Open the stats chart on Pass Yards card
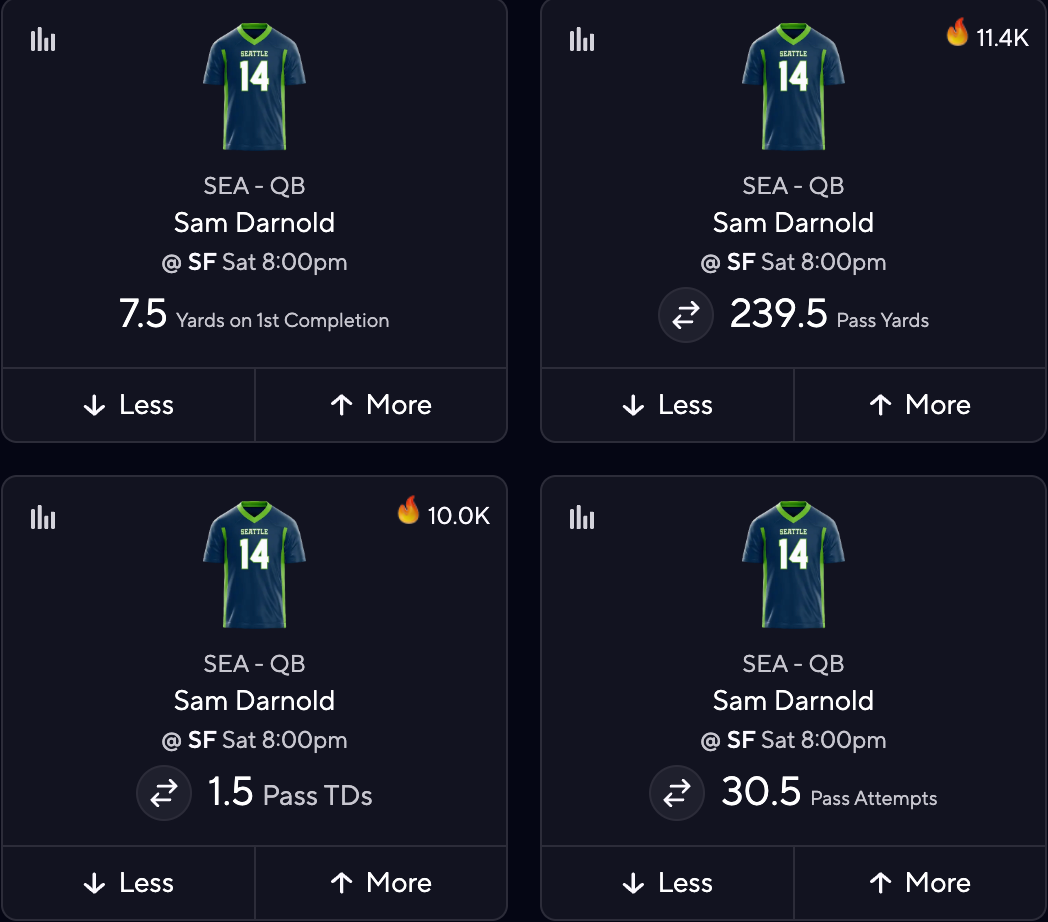The width and height of the screenshot is (1048, 922). point(581,40)
